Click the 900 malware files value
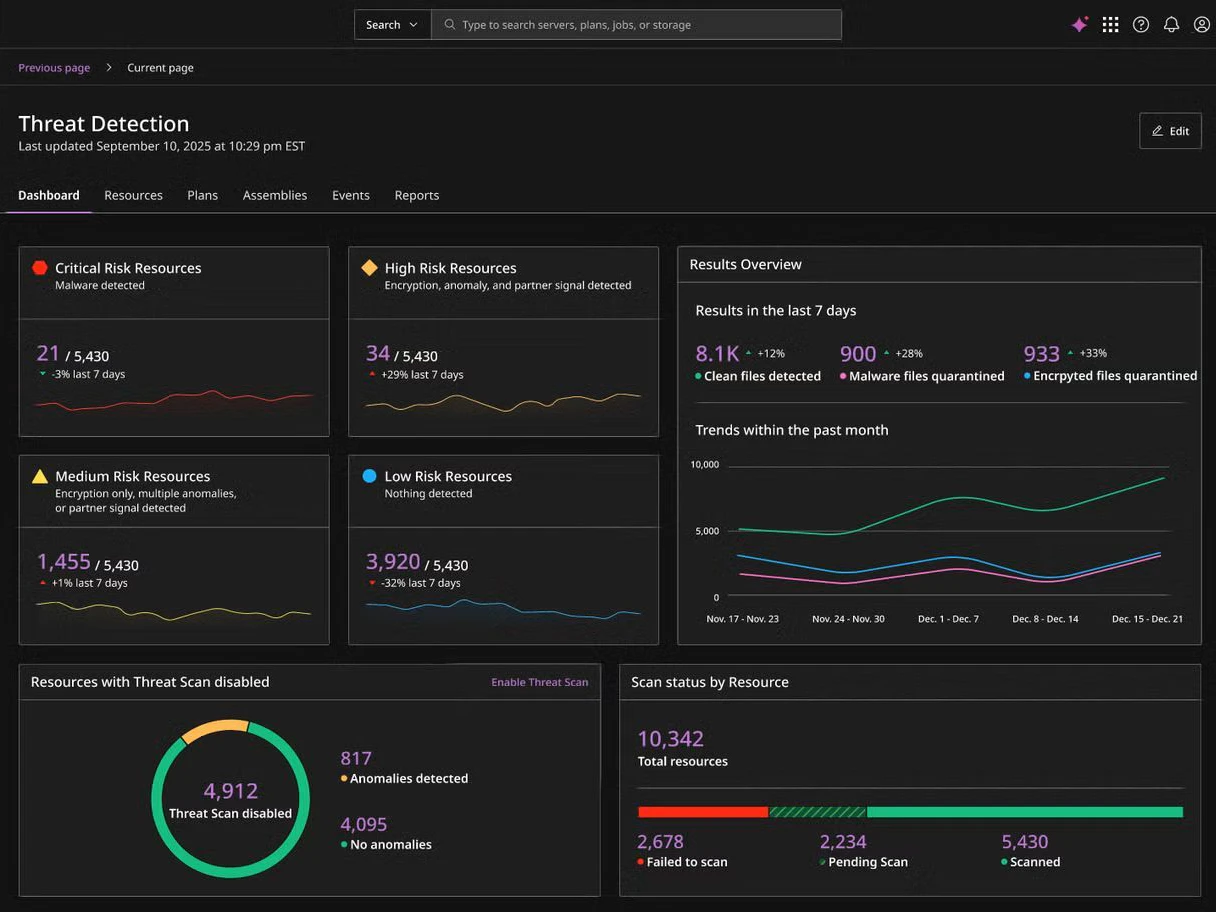This screenshot has height=912, width=1216. tap(858, 354)
